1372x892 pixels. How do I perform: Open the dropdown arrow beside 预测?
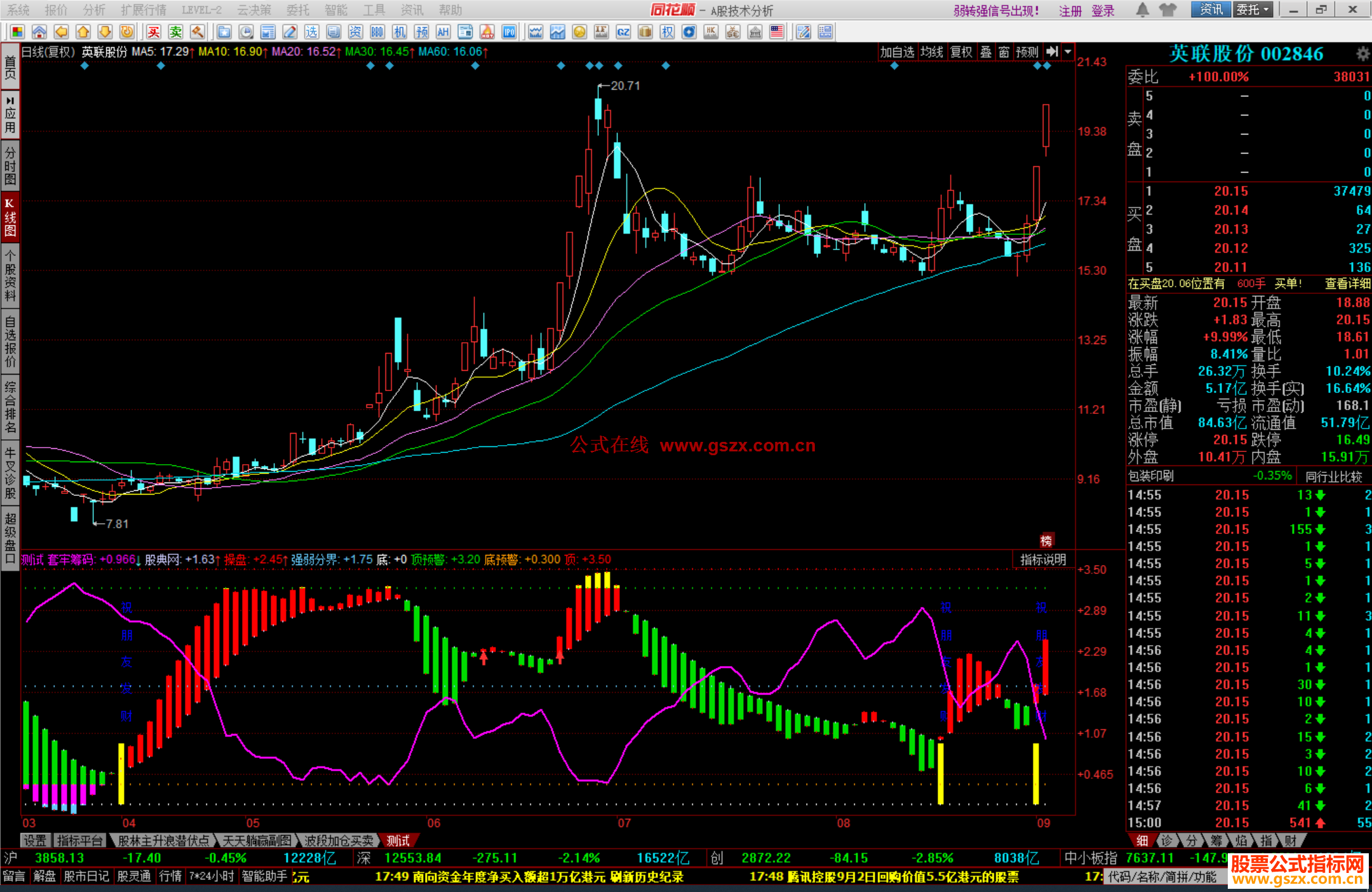1068,52
